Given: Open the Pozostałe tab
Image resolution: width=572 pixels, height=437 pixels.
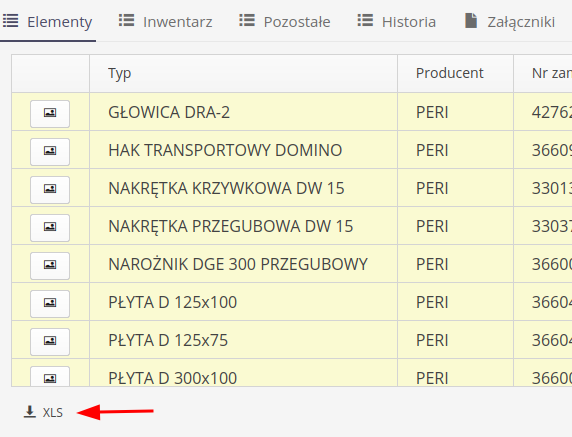Looking at the screenshot, I should 285,22.
